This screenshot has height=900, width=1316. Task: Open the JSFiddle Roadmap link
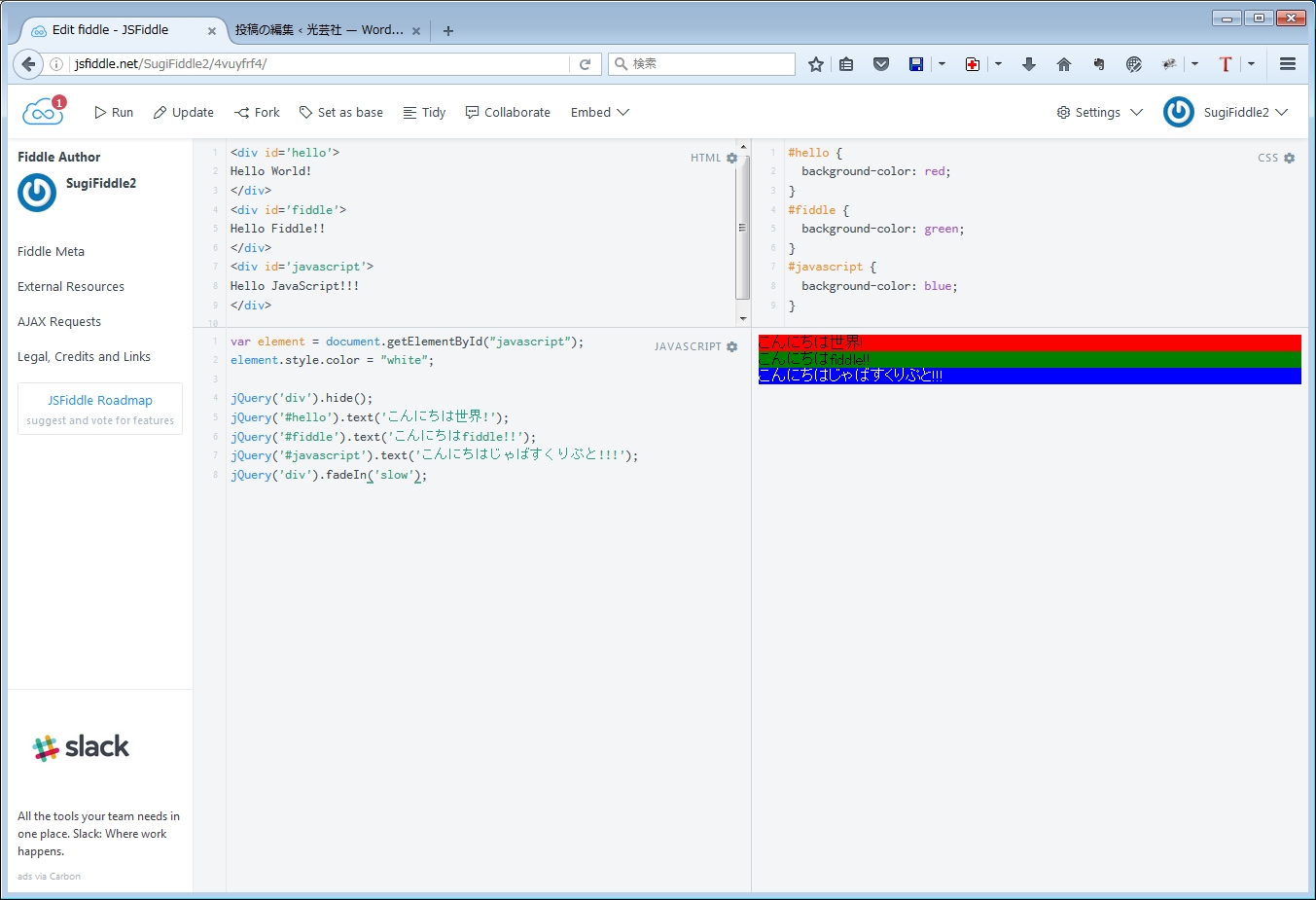point(100,400)
